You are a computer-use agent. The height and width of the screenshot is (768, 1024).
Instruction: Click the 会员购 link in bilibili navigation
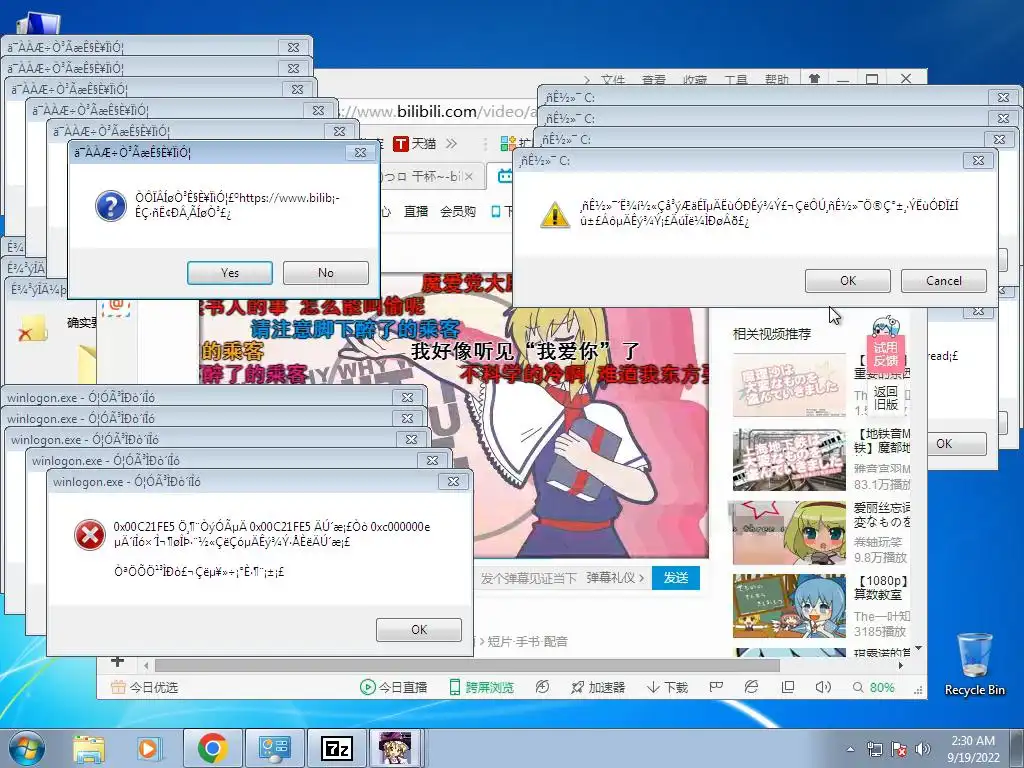point(458,212)
